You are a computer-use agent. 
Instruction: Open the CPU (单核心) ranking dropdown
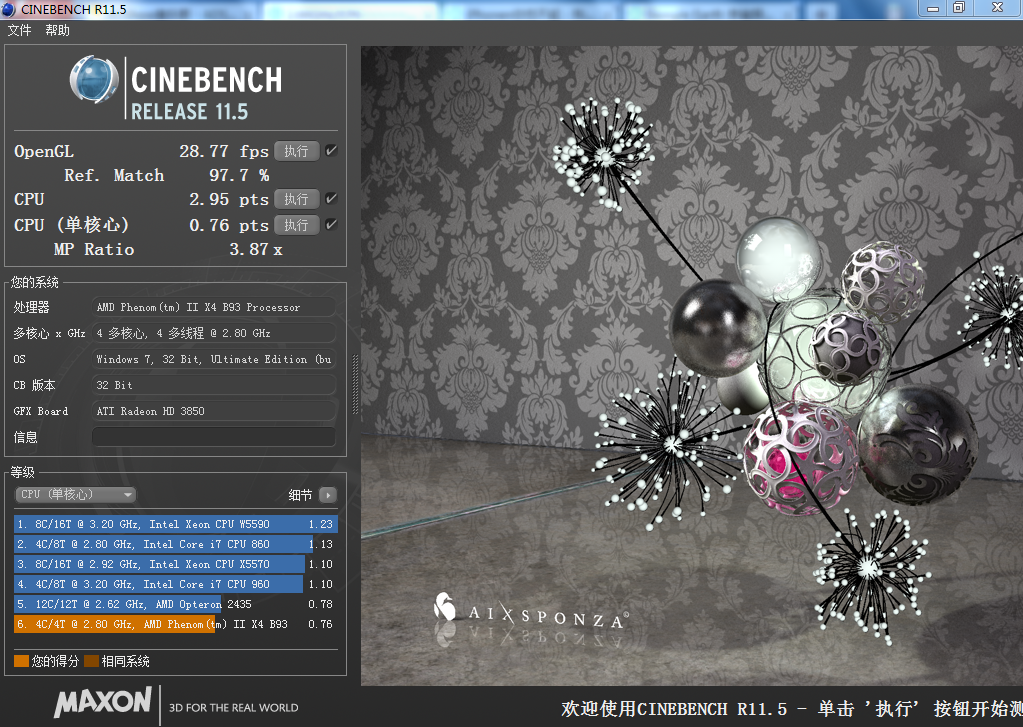pos(75,495)
